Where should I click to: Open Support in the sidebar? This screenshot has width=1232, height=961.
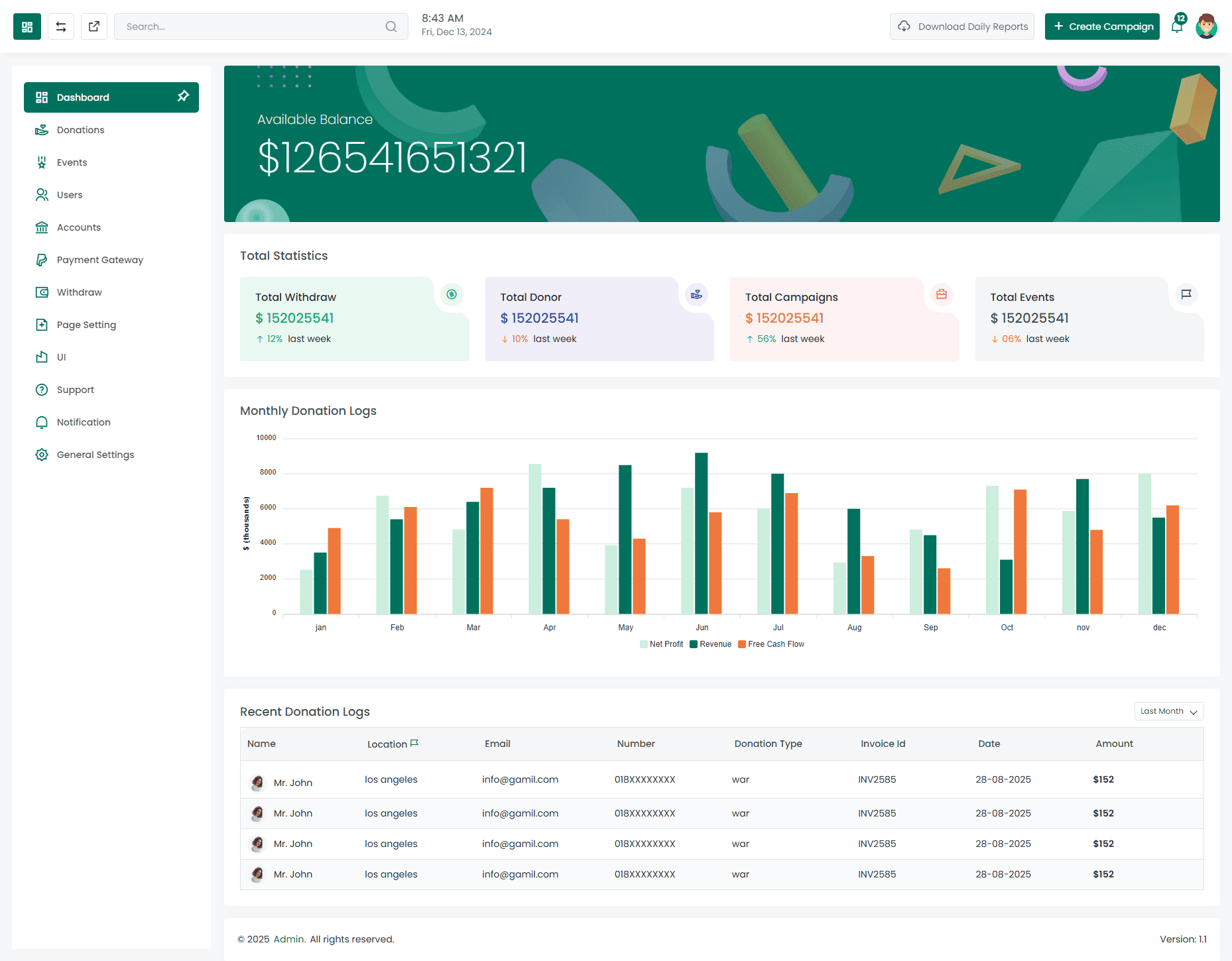tap(111, 390)
